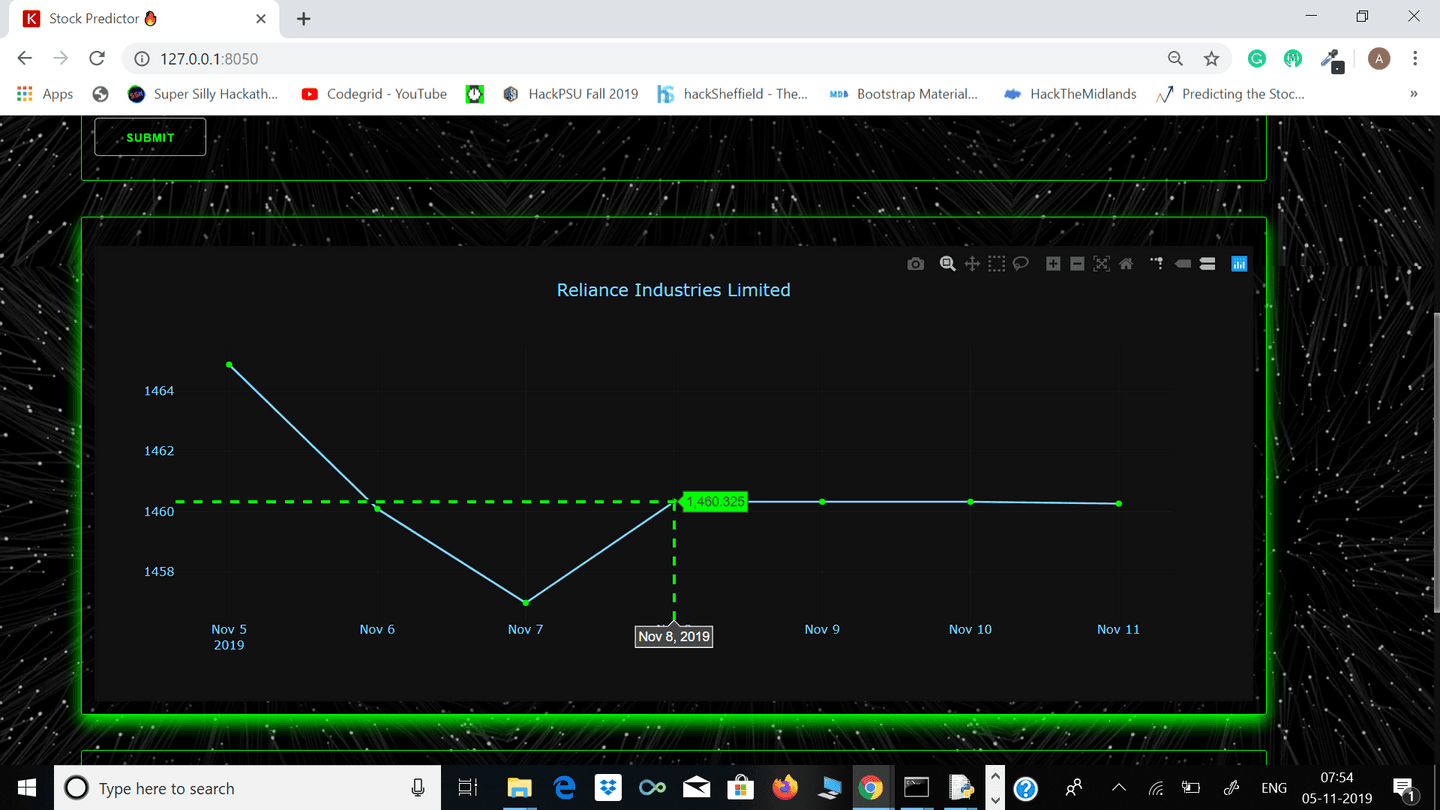The image size is (1440, 810).
Task: Open the Plotly logo link in modebar
Action: pos(1239,264)
